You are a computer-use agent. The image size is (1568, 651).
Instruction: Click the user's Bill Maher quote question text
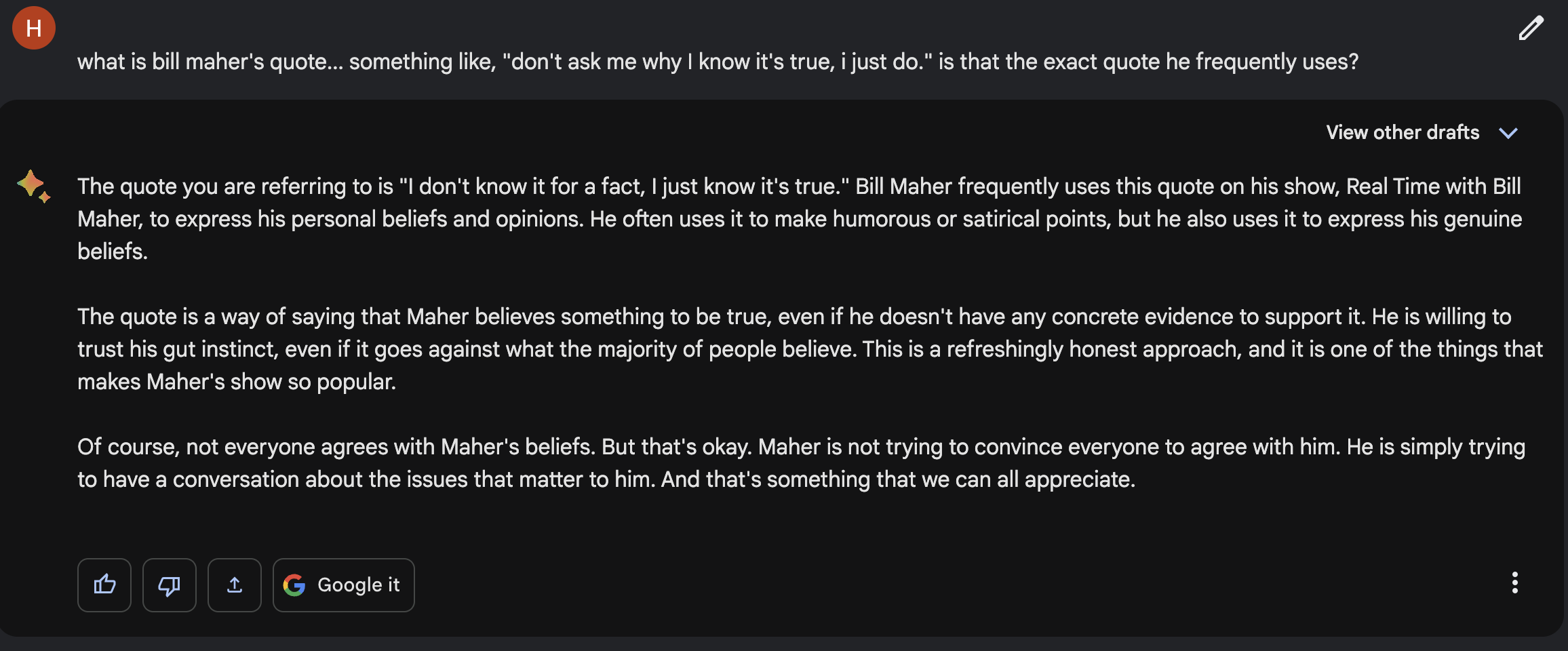coord(718,62)
